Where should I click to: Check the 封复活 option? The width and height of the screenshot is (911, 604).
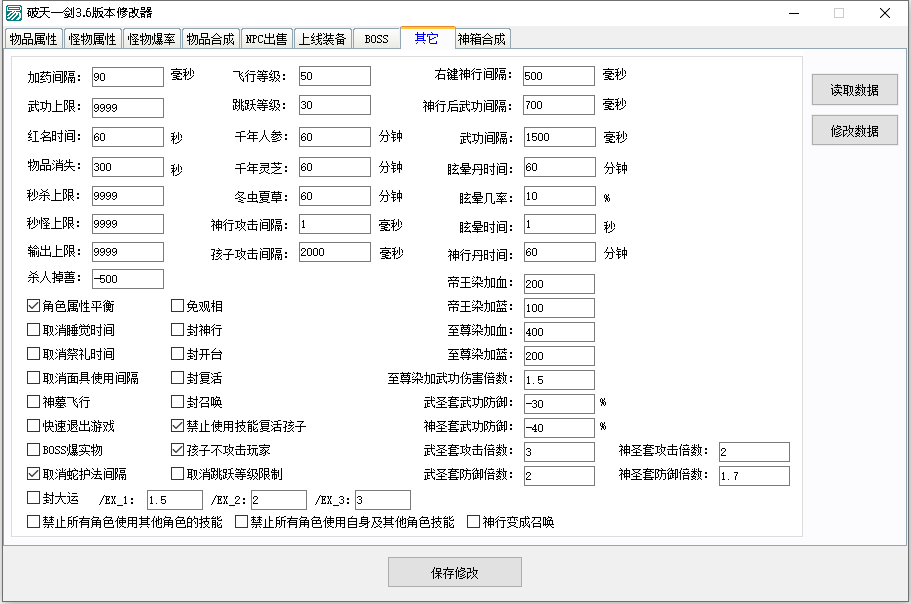[177, 378]
